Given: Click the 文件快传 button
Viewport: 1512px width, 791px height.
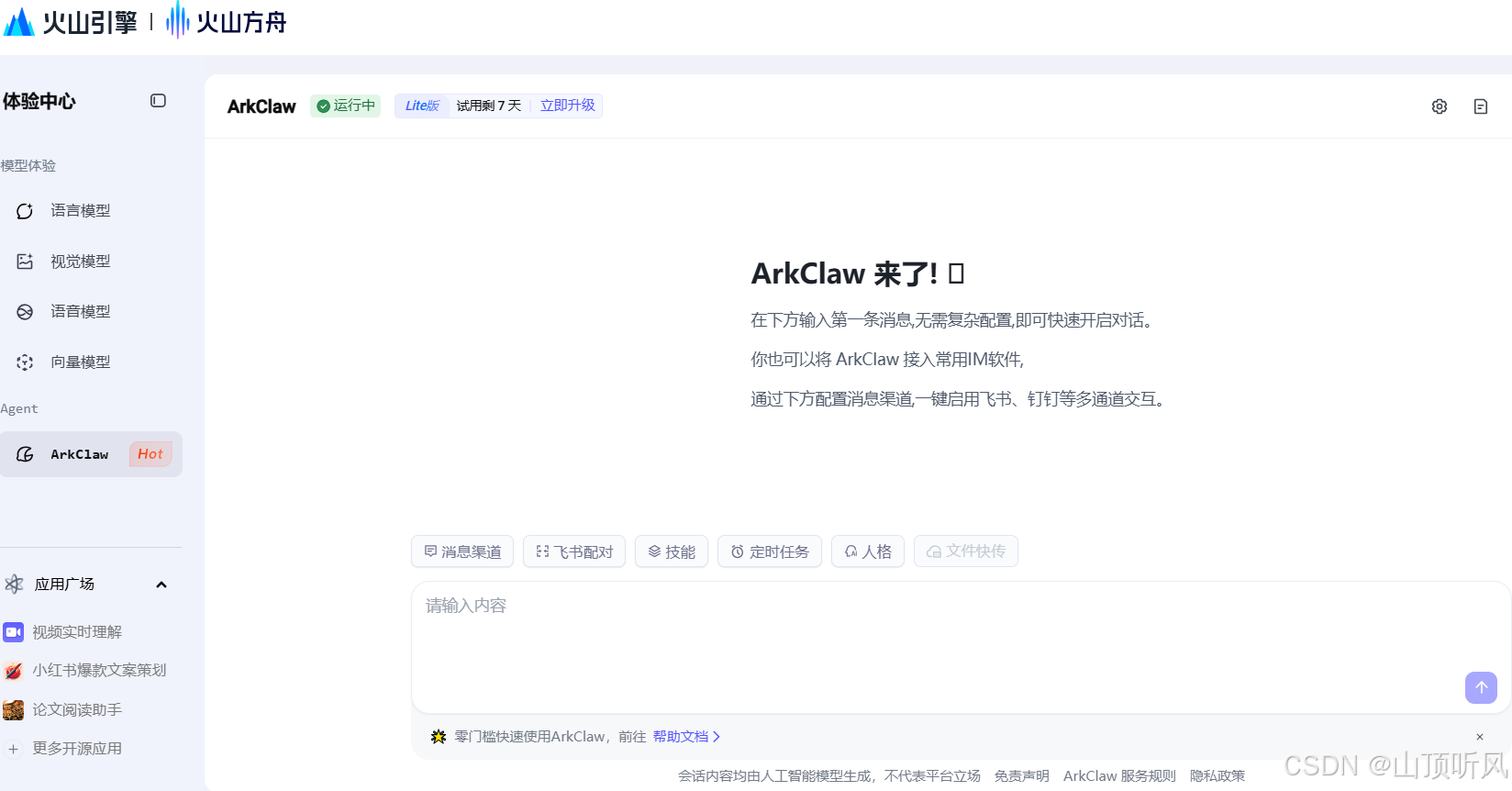Looking at the screenshot, I should point(966,551).
